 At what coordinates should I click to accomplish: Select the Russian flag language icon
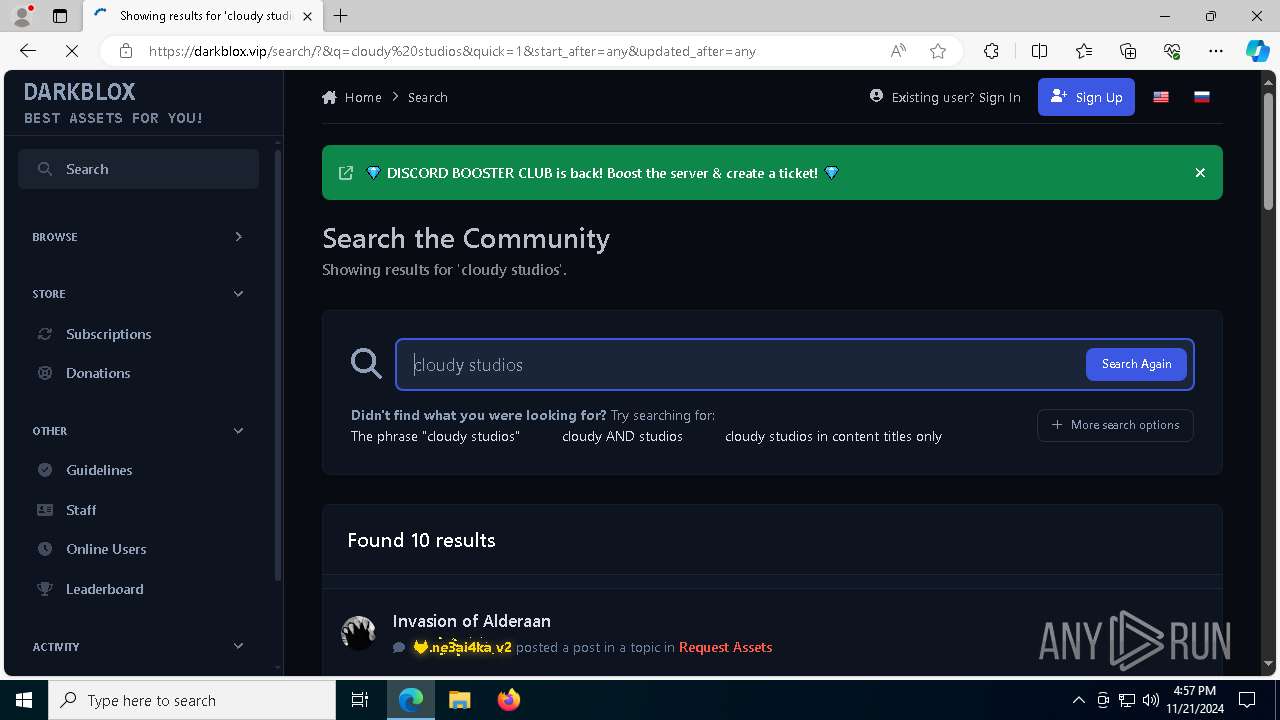[1202, 97]
